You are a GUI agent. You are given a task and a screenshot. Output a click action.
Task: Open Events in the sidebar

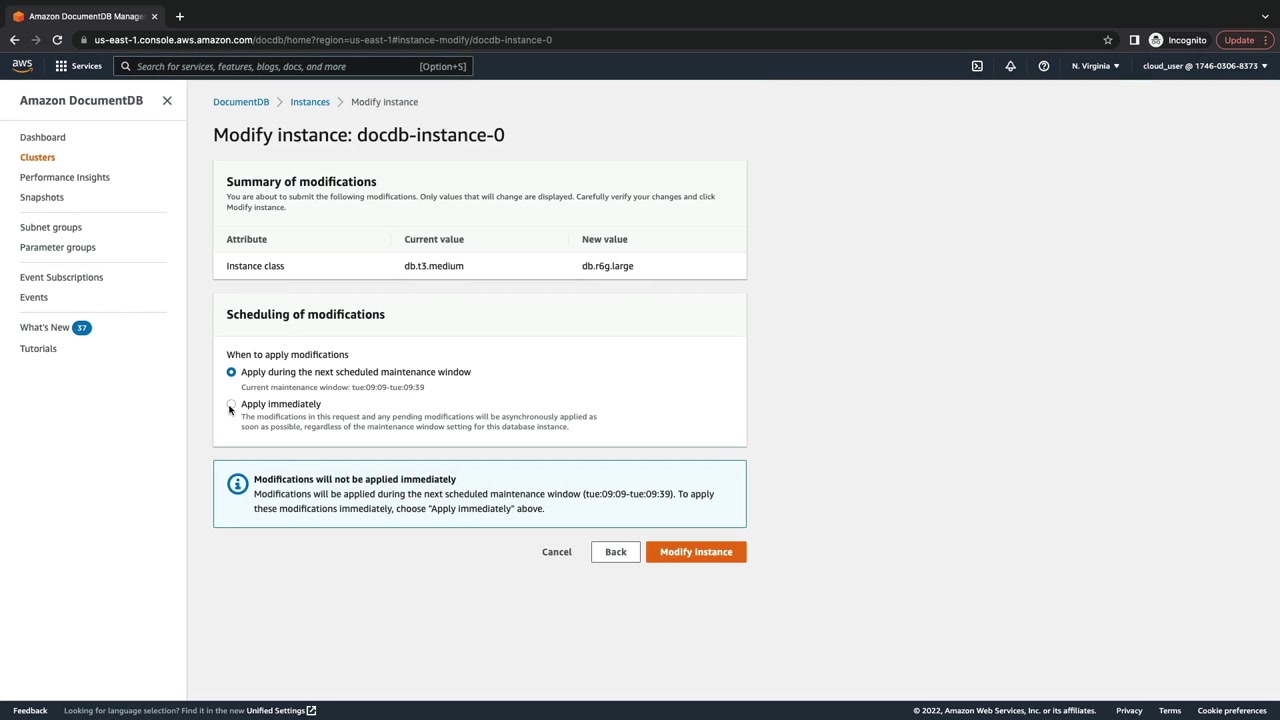click(34, 297)
